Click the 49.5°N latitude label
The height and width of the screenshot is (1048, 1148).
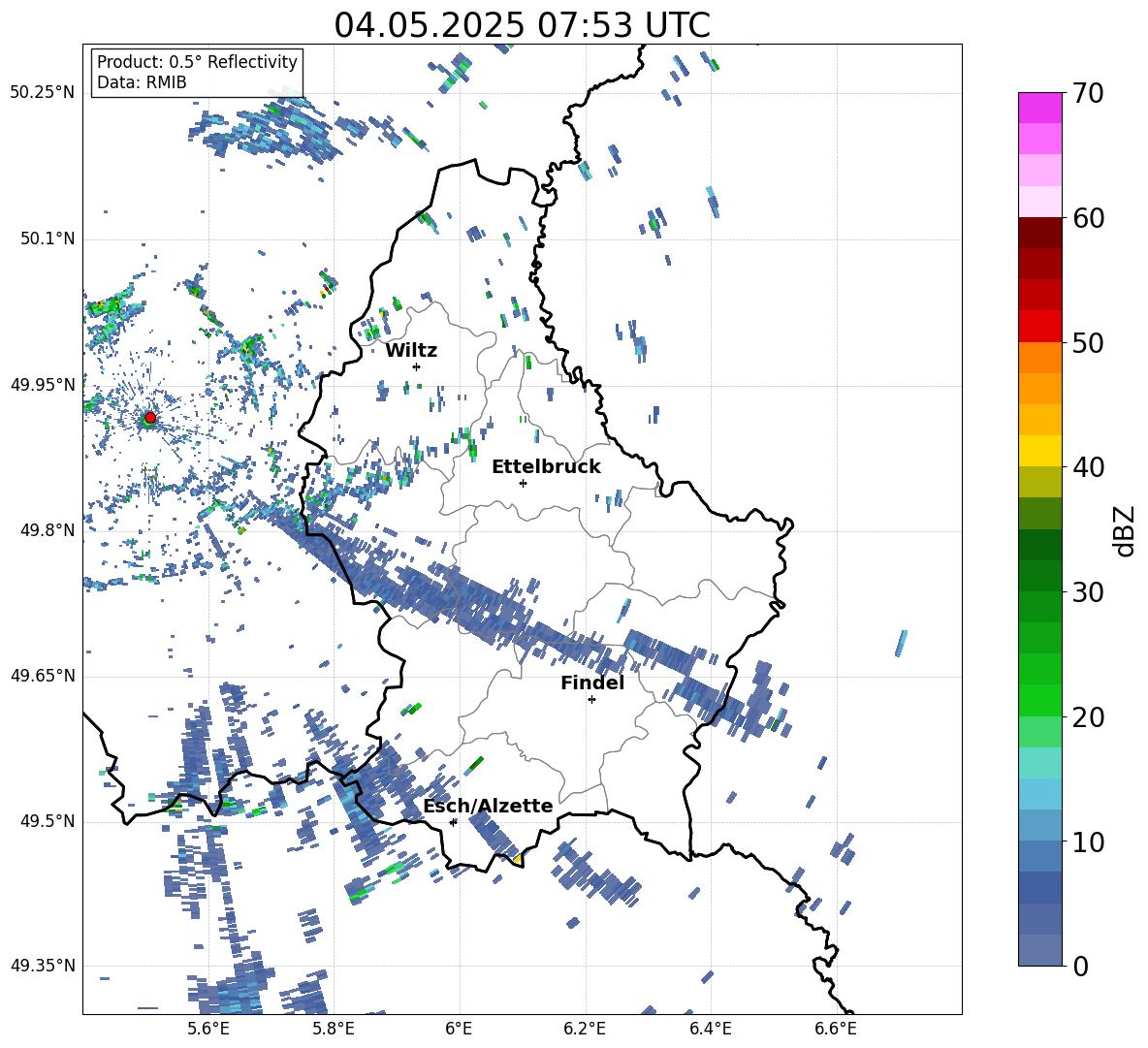point(47,820)
